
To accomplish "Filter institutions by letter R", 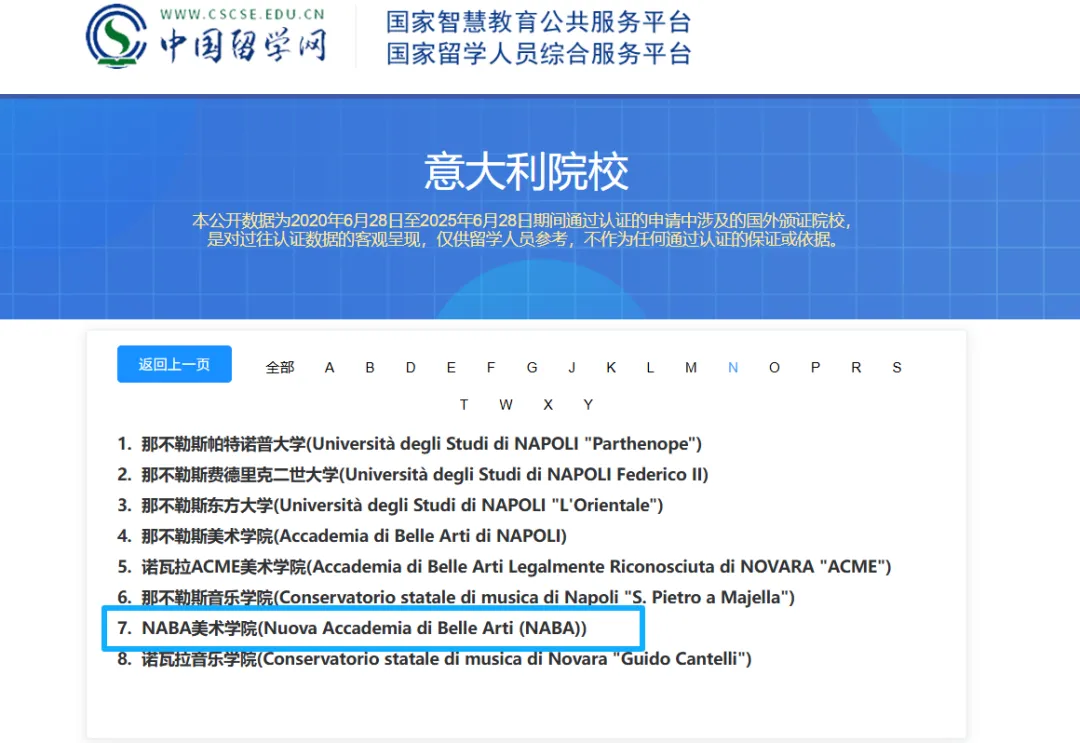I will [x=856, y=368].
